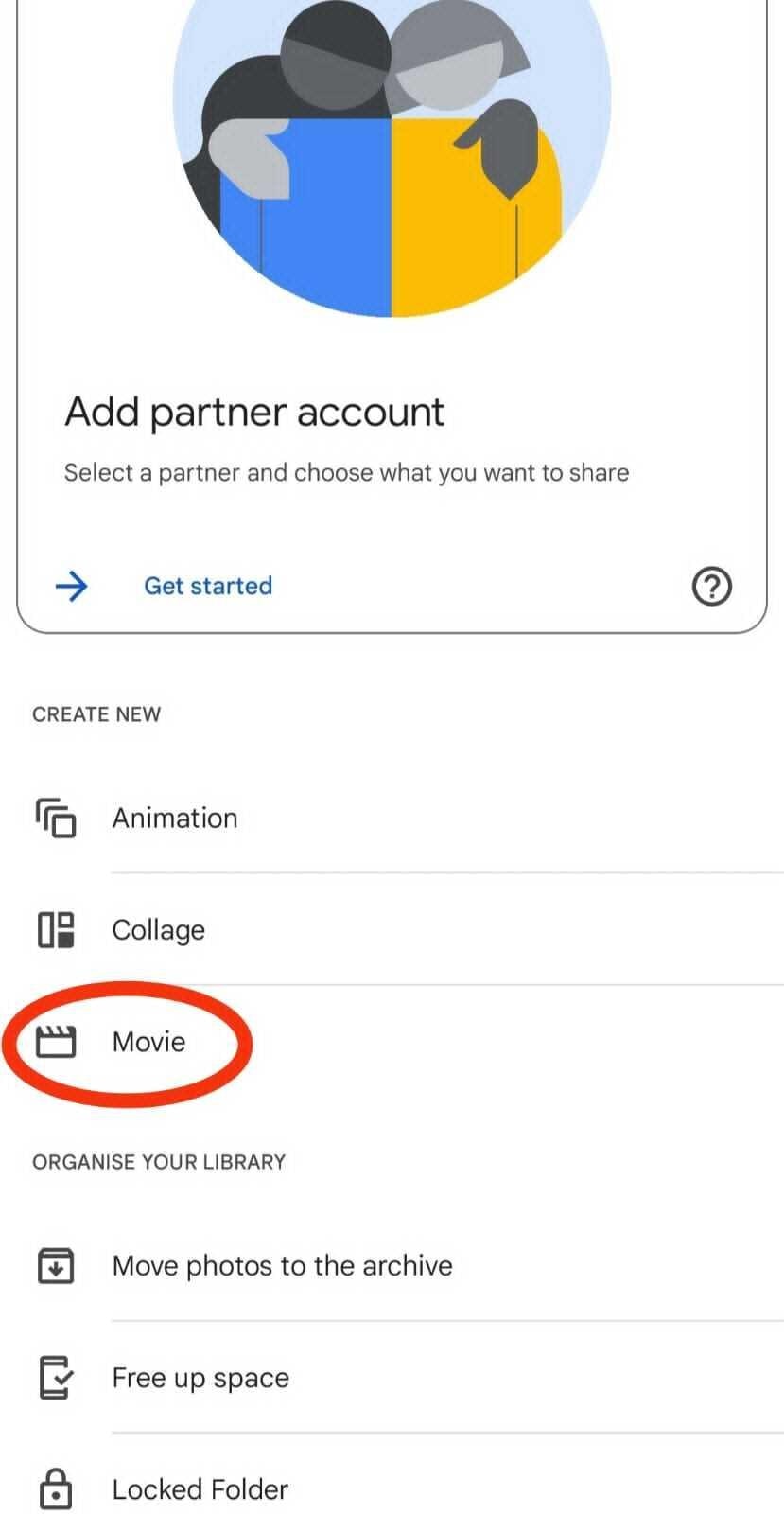Open Free up space option
The image size is (784, 1514).
click(x=200, y=1378)
